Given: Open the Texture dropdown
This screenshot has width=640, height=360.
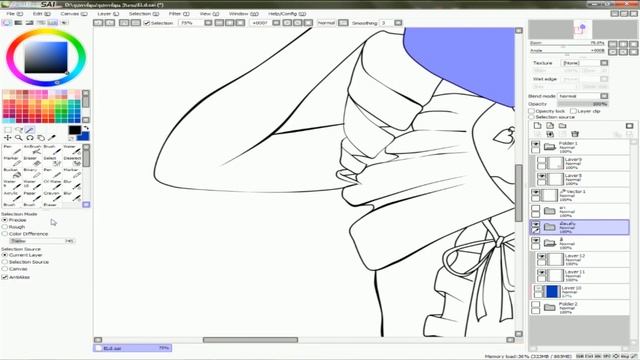Looking at the screenshot, I should 604,63.
